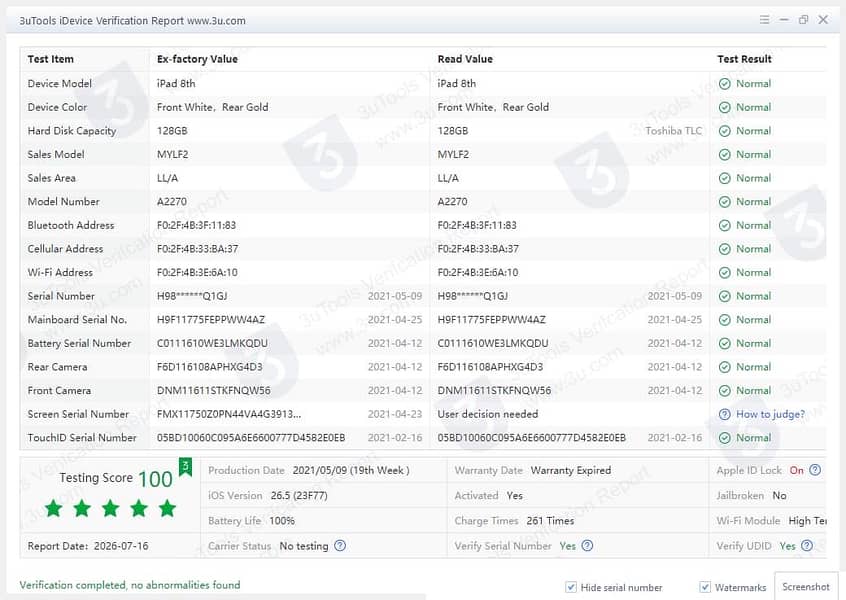This screenshot has height=600, width=846.
Task: Click the Jailbroken No value
Action: pos(779,495)
